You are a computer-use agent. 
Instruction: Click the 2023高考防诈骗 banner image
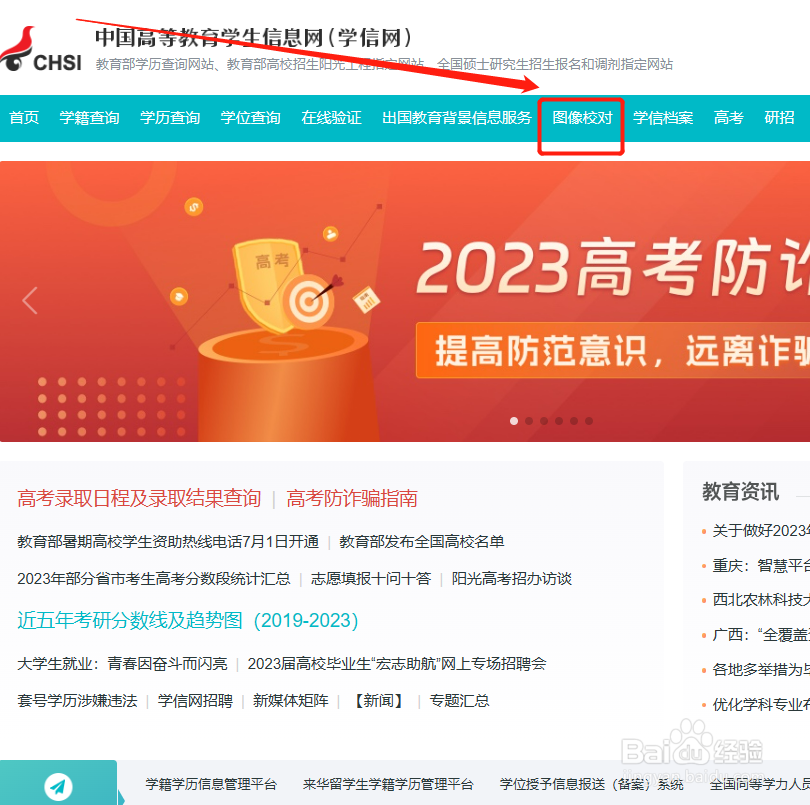click(x=405, y=301)
